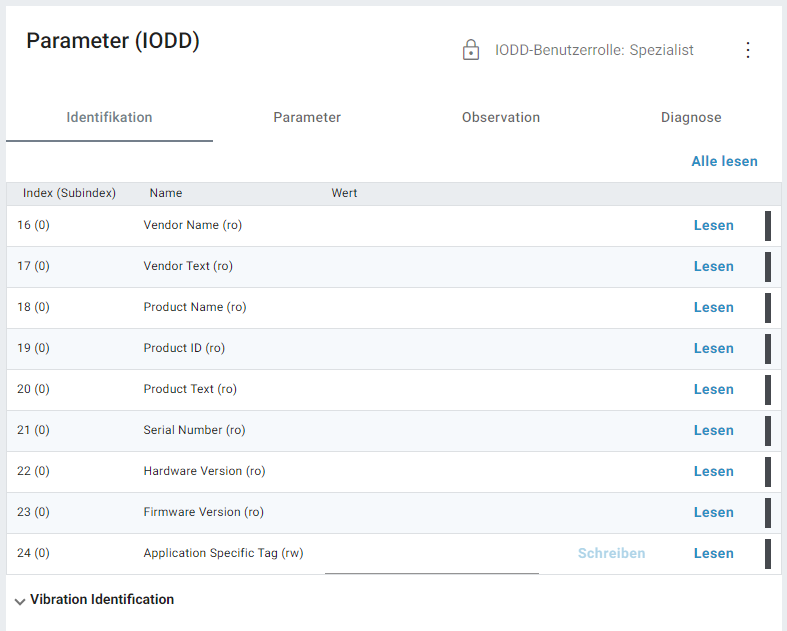Read the Vendor Text value

coord(713,266)
